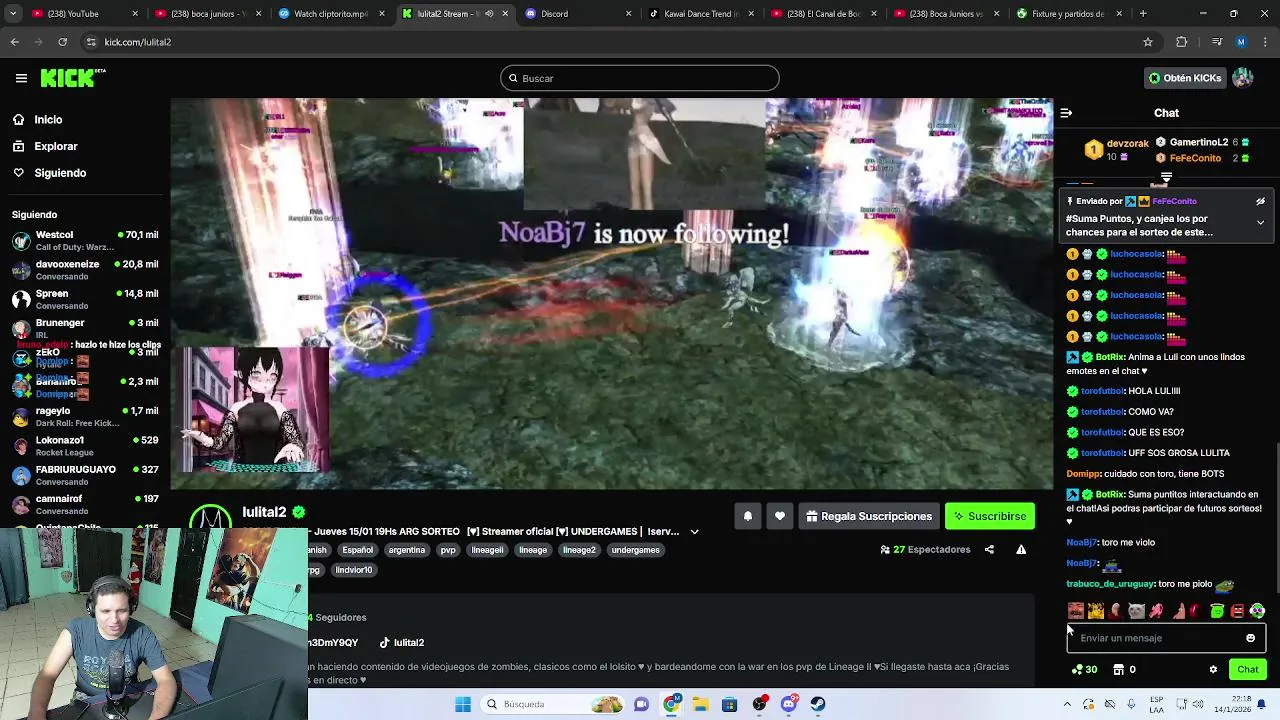Open Steam from the taskbar
Viewport: 1280px width, 720px height.
817,704
